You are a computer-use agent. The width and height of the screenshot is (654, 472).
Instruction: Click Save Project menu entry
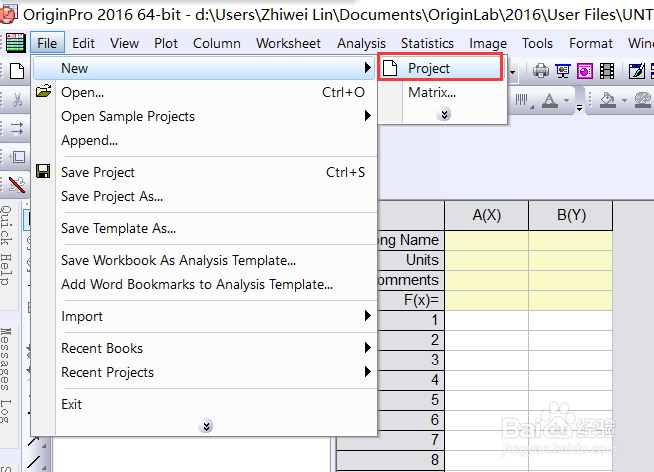(204, 172)
